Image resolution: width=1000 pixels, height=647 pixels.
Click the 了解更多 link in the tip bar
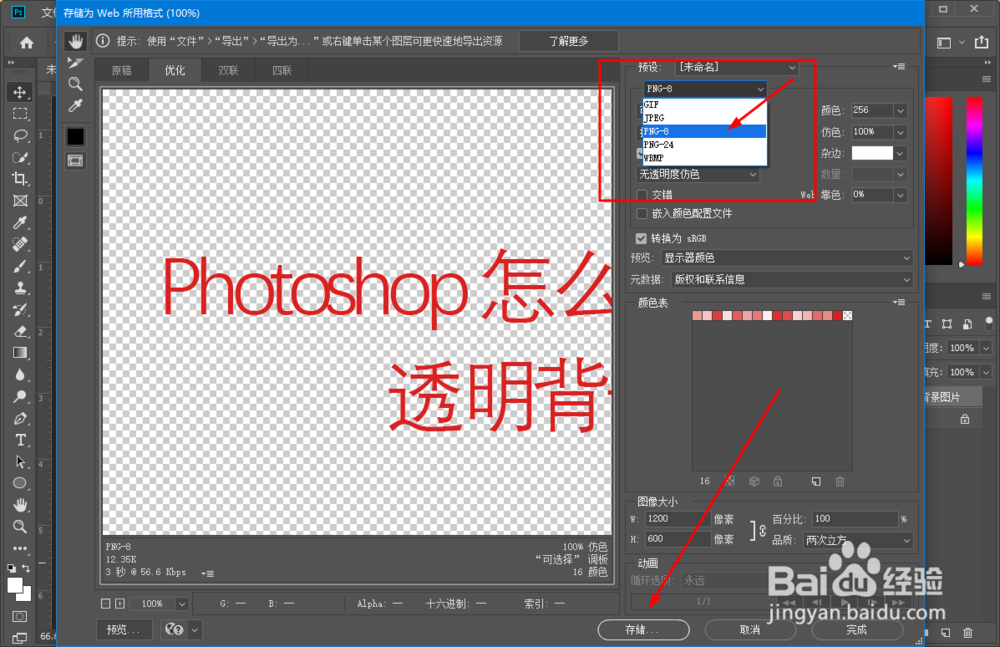point(568,41)
